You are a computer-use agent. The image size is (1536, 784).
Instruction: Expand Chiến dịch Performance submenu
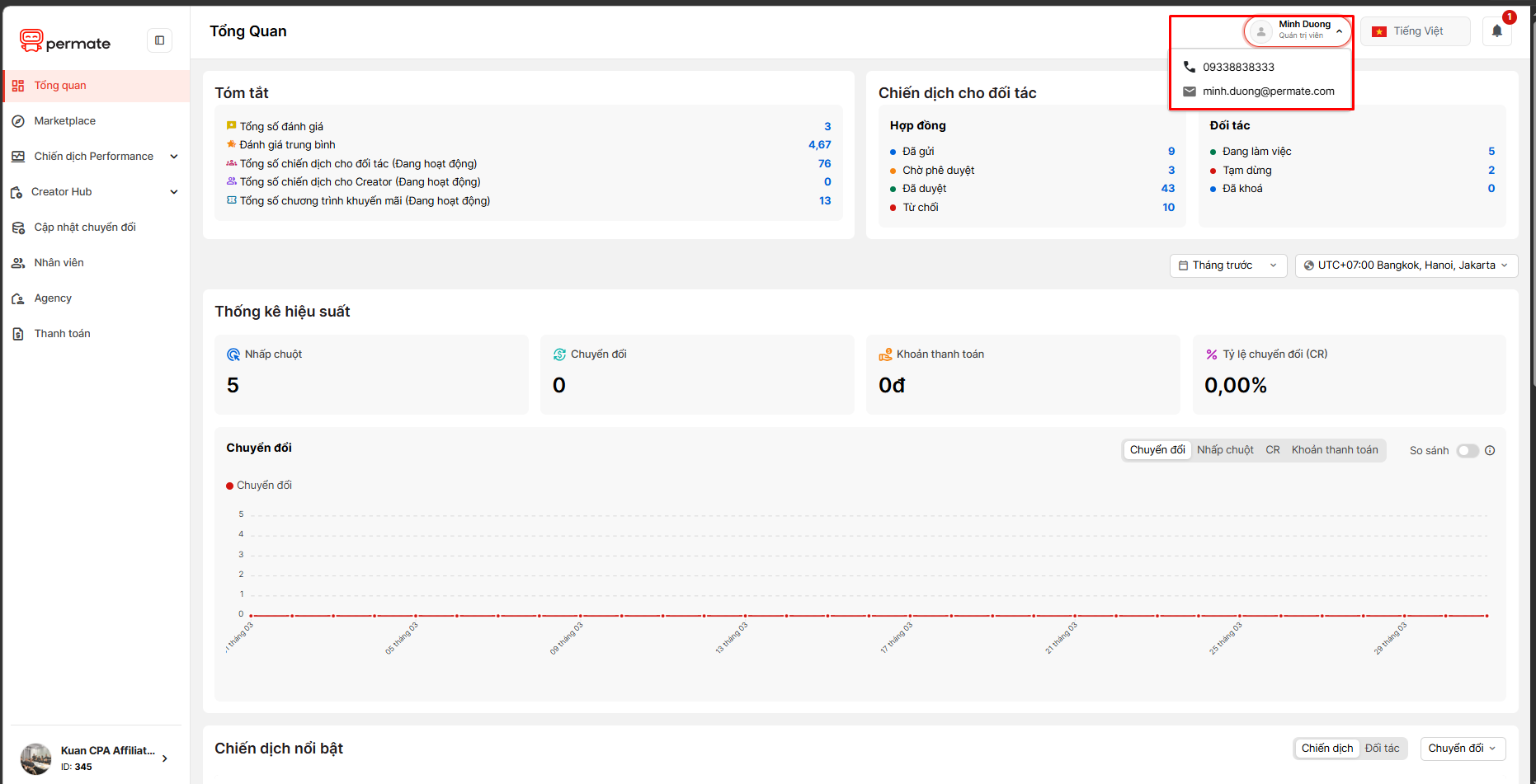[174, 157]
